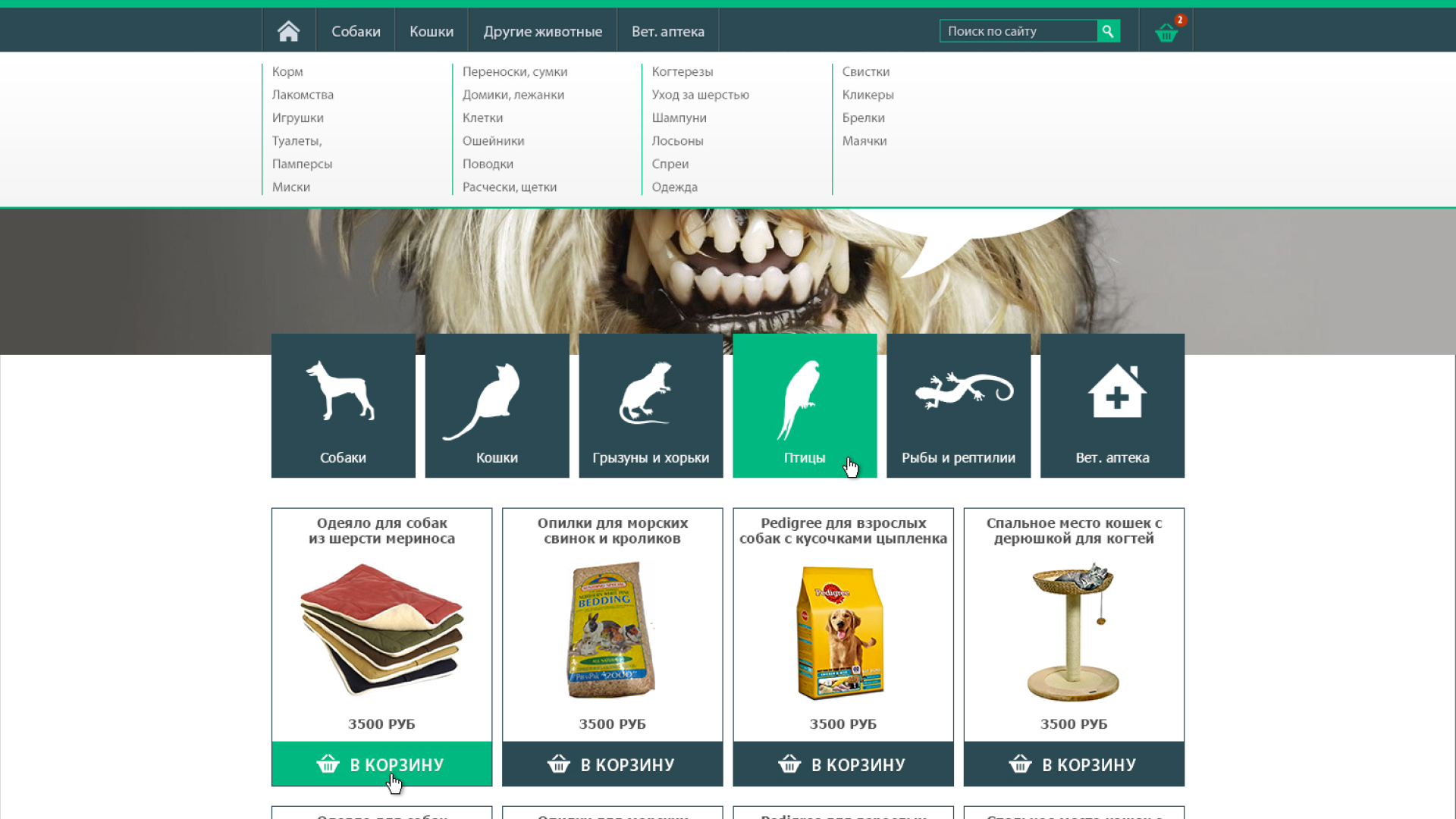Open Другие животные menu item
Screen dimensions: 1456x819
(x=543, y=31)
